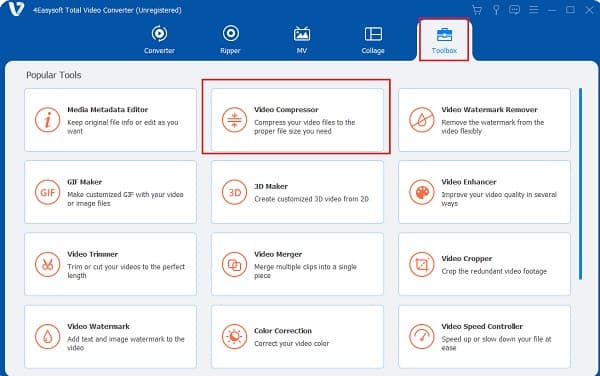Open Media Metadata Editor title
Screen dimensions: 600x376
tap(108, 110)
